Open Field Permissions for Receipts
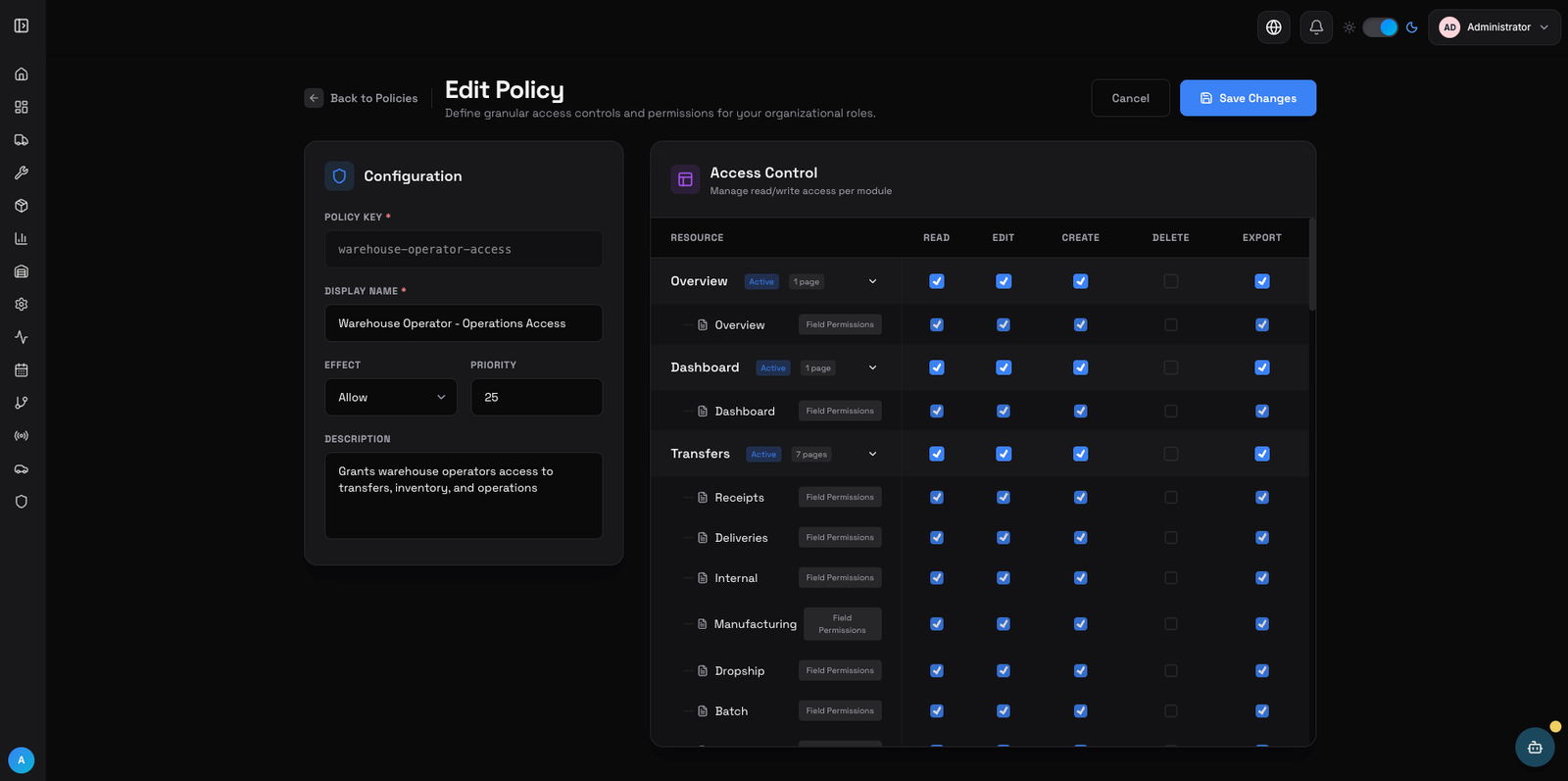The image size is (1568, 781). point(840,498)
